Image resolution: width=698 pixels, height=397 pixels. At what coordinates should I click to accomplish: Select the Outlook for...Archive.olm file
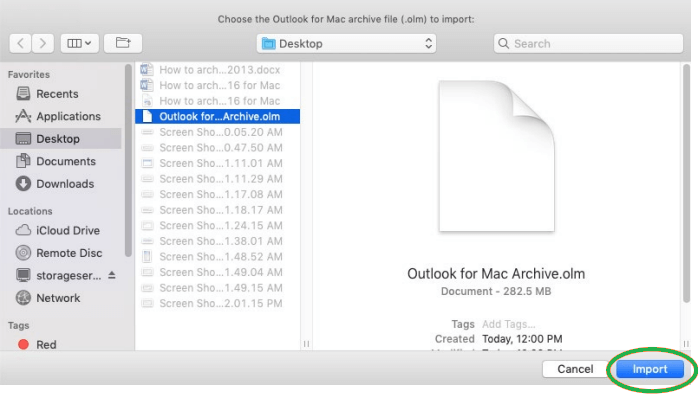tap(218, 117)
